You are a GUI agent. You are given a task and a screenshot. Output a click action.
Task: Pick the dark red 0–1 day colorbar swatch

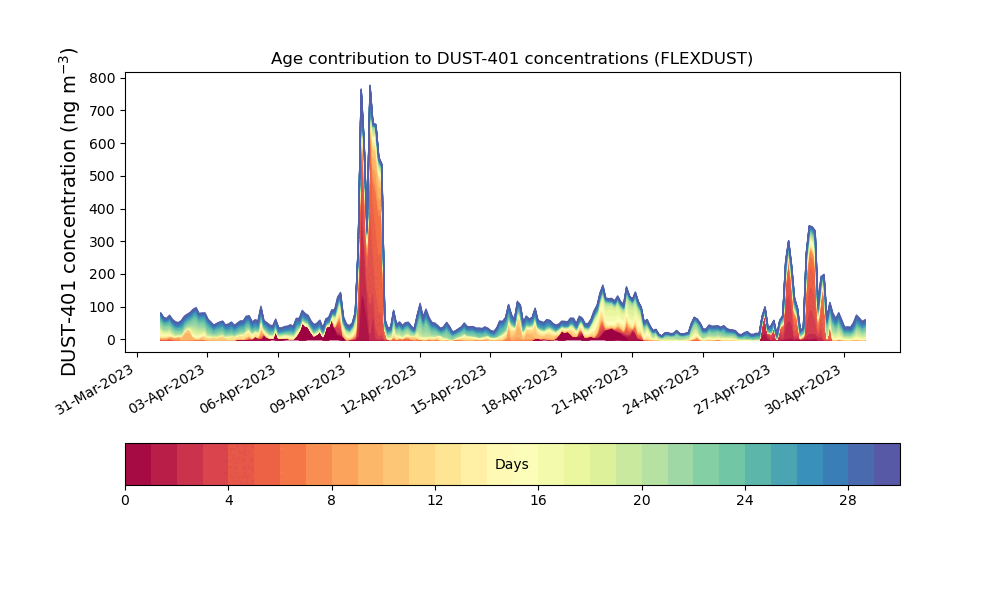[x=138, y=465]
